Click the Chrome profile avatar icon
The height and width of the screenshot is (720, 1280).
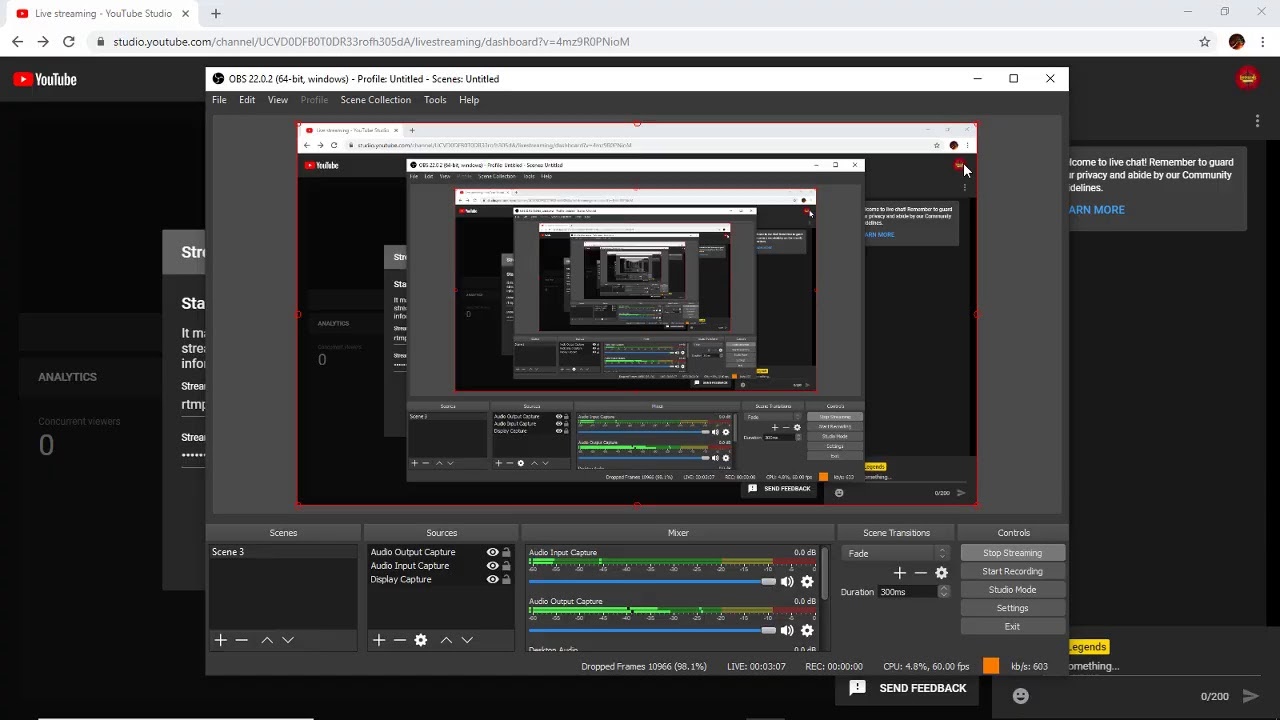pos(1237,42)
